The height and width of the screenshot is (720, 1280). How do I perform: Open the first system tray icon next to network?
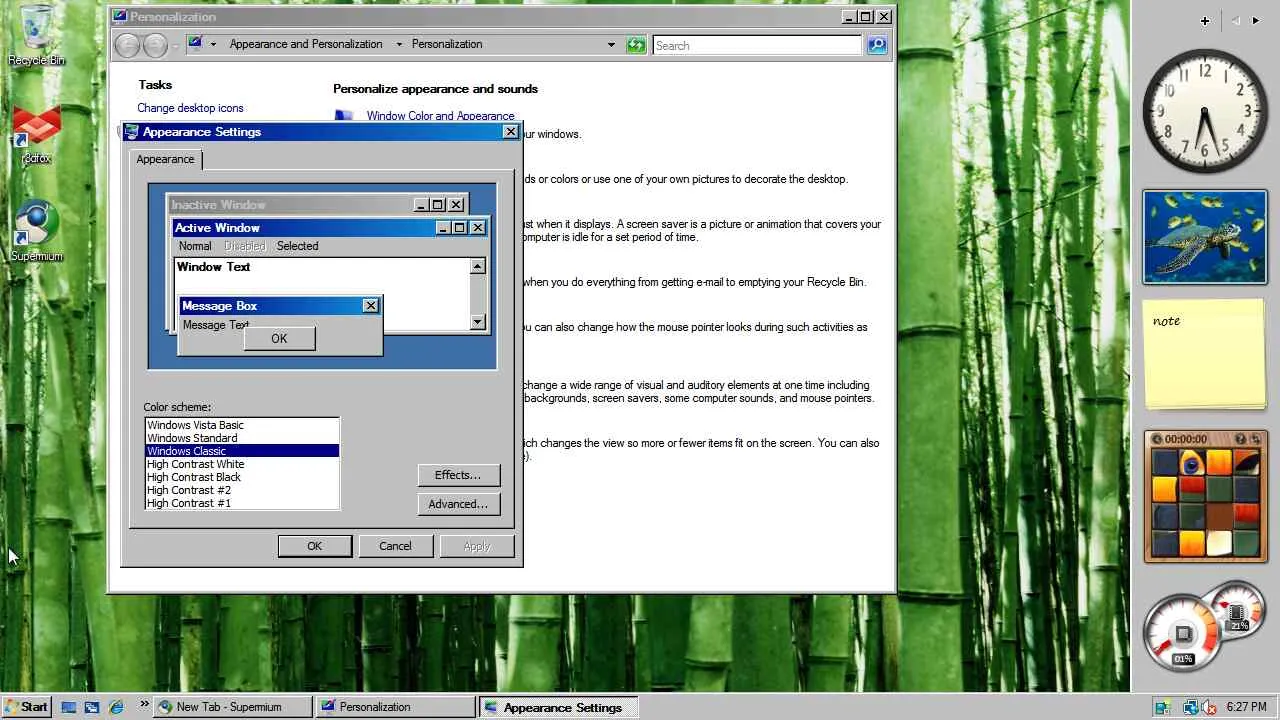click(x=1163, y=707)
